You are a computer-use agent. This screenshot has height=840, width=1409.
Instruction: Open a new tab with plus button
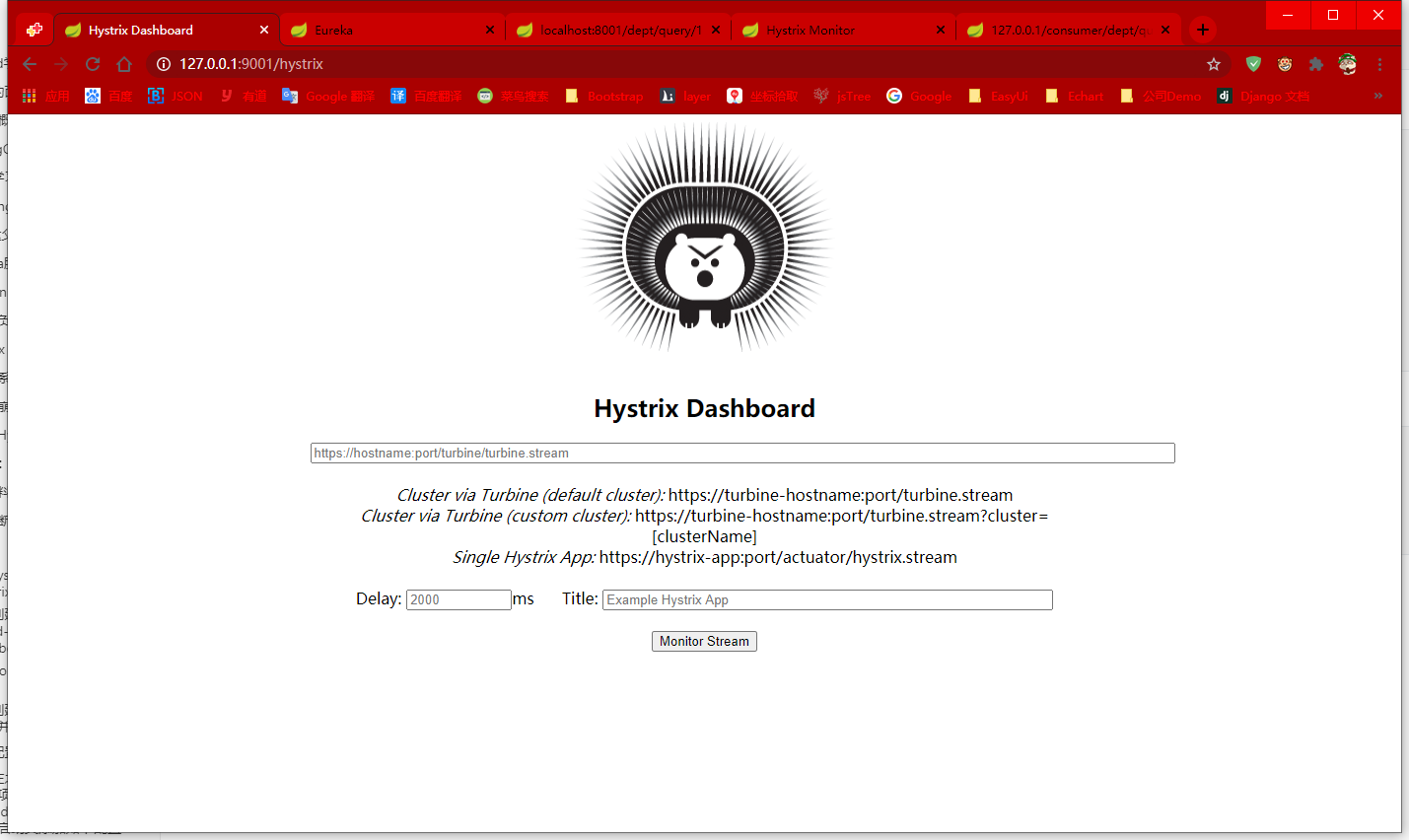coord(1203,30)
